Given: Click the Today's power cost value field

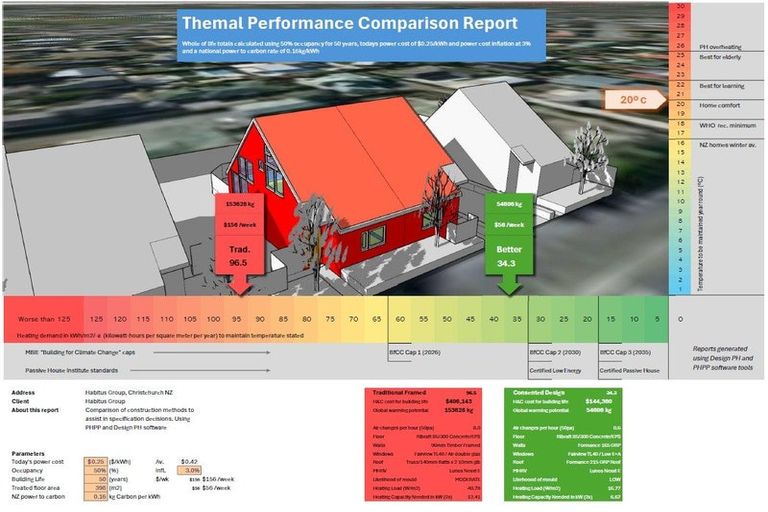Looking at the screenshot, I should [x=97, y=461].
